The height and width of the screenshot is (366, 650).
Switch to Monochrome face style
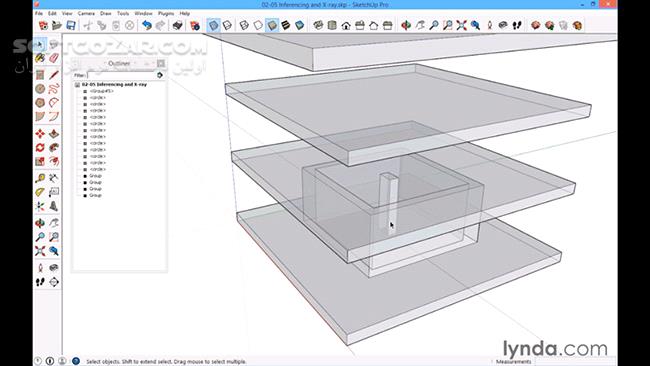click(299, 25)
